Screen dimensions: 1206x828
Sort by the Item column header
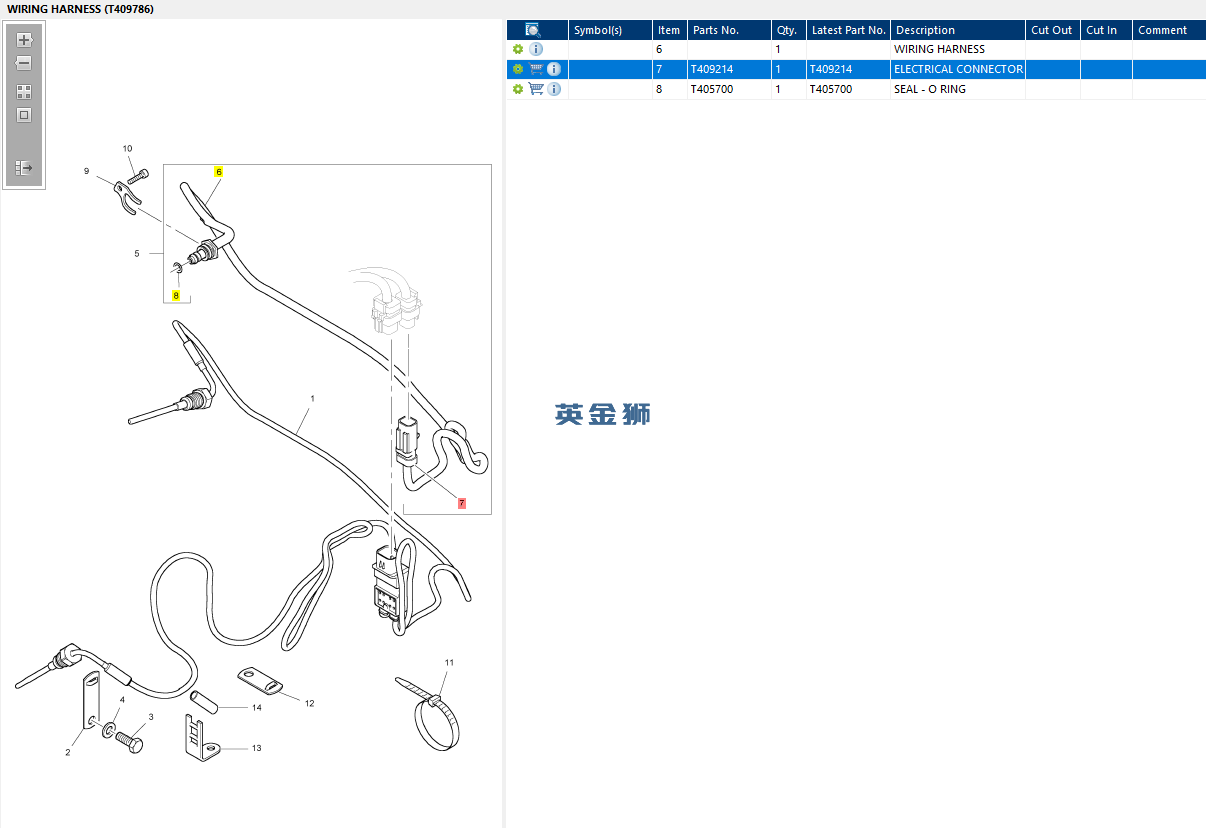(x=670, y=30)
